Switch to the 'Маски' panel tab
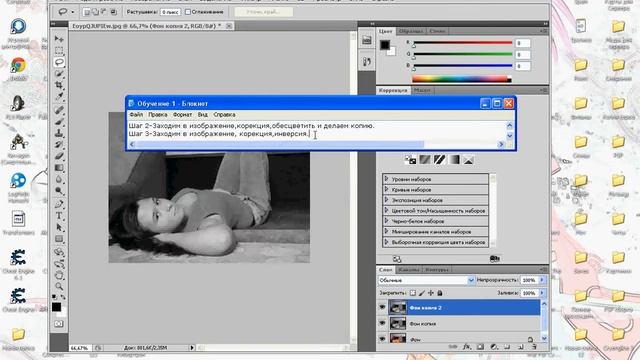640x360 pixels. (x=422, y=90)
